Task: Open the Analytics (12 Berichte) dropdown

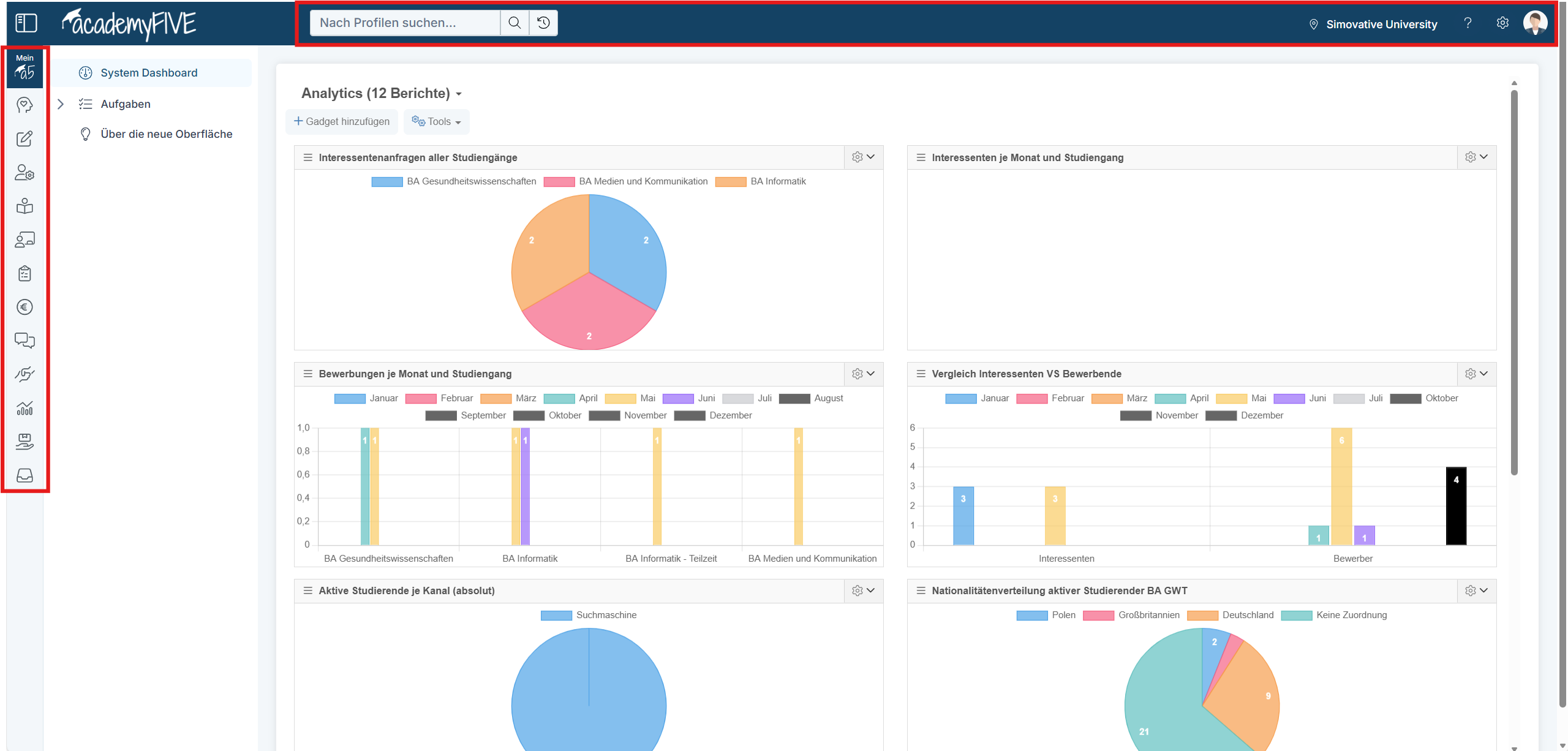Action: coord(381,93)
